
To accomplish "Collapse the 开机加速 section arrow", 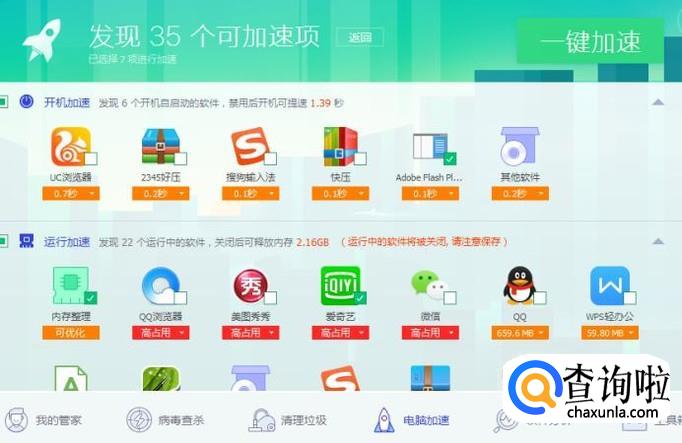I will pos(658,103).
